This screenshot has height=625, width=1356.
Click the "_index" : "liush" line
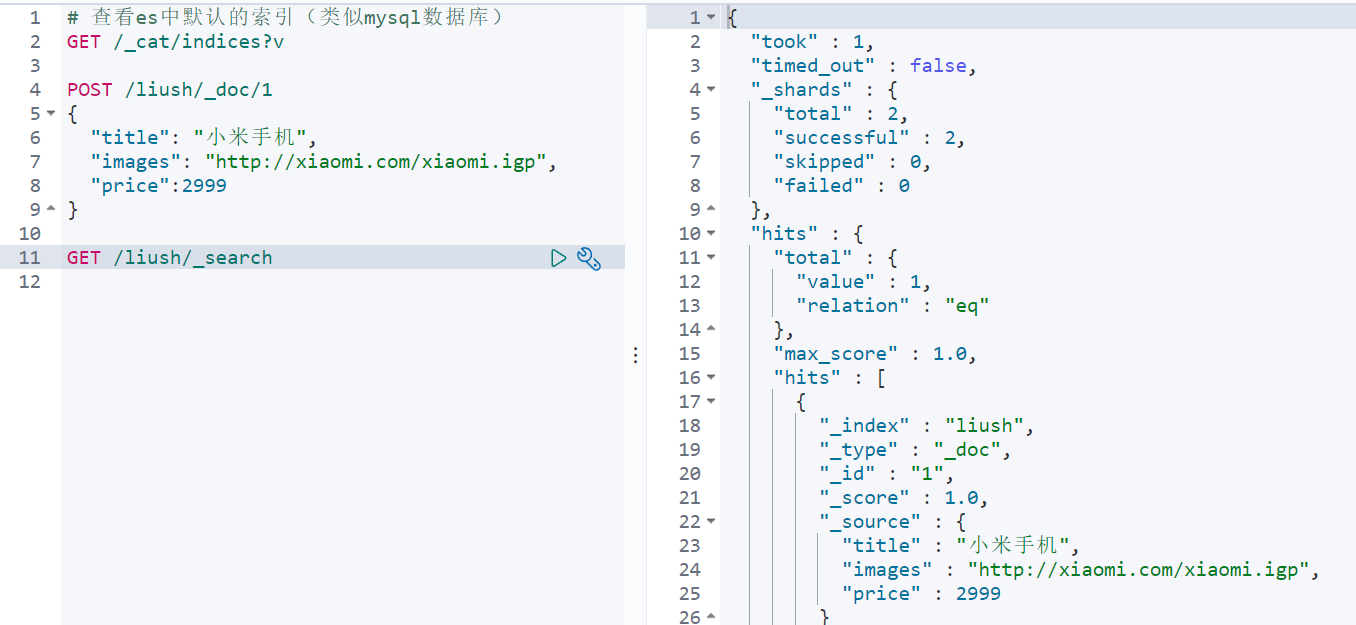(926, 426)
